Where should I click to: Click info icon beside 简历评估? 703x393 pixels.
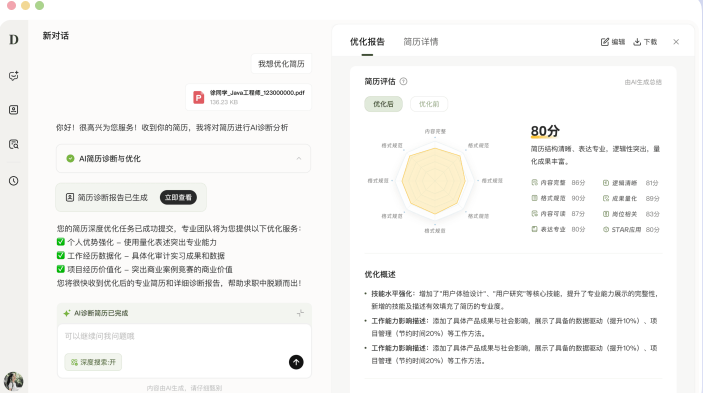pos(404,81)
